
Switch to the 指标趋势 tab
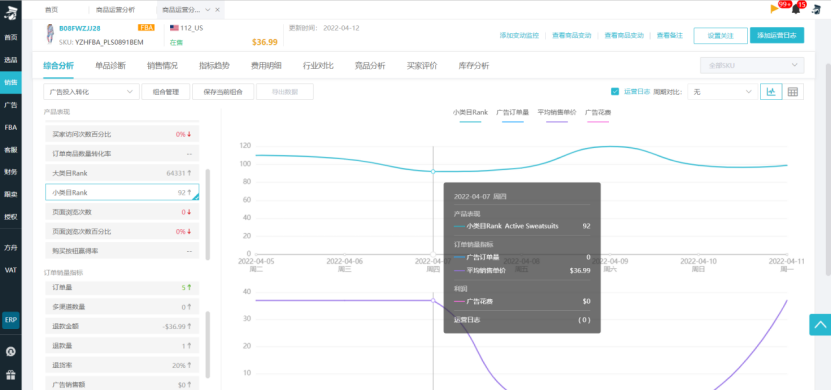(214, 66)
